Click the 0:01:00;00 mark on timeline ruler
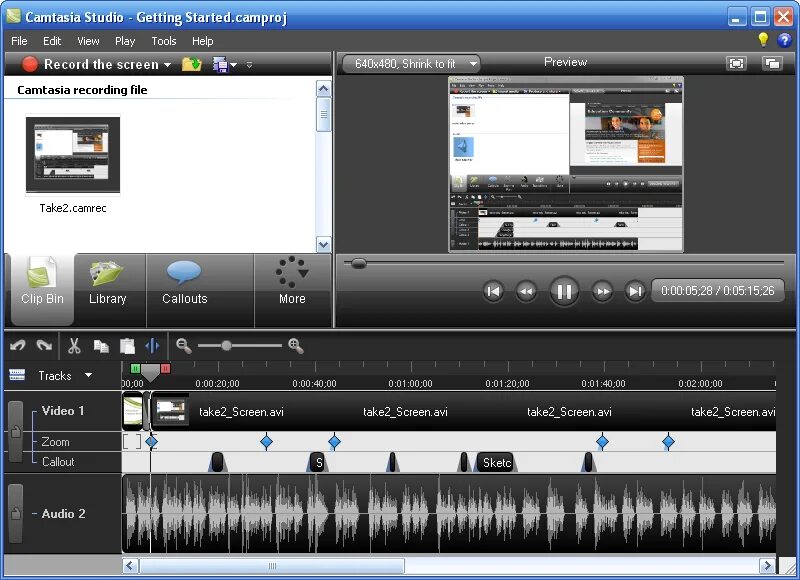 (411, 384)
